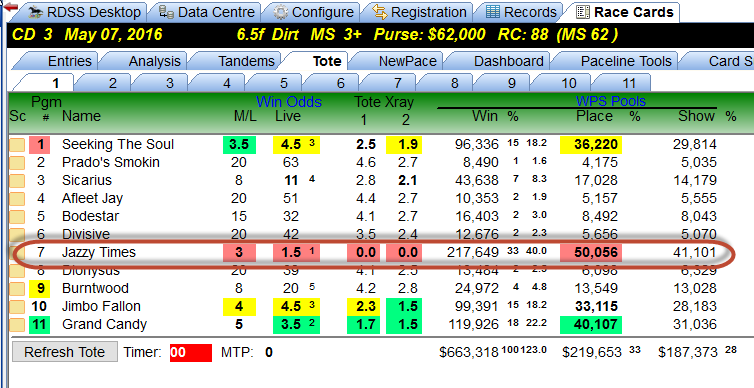The height and width of the screenshot is (388, 754).
Task: Click program number 11 green cell
Action: pyautogui.click(x=39, y=325)
